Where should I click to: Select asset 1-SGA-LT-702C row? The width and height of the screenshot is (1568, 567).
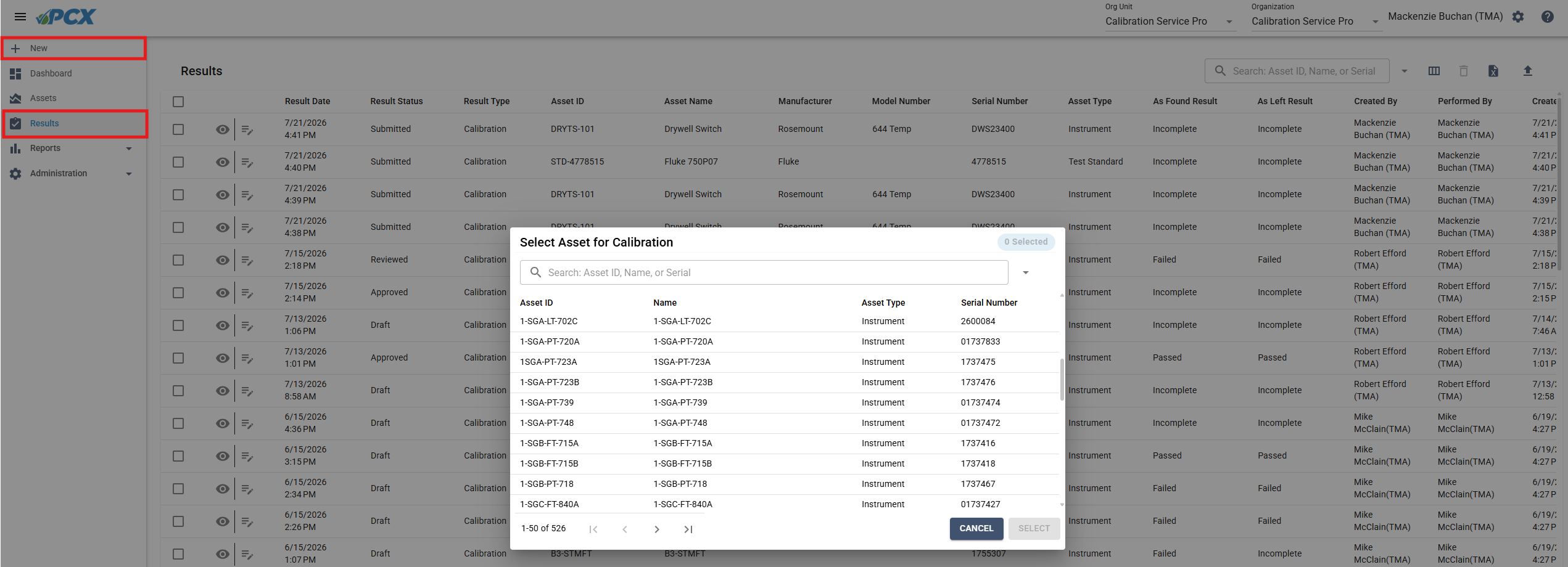coord(785,322)
